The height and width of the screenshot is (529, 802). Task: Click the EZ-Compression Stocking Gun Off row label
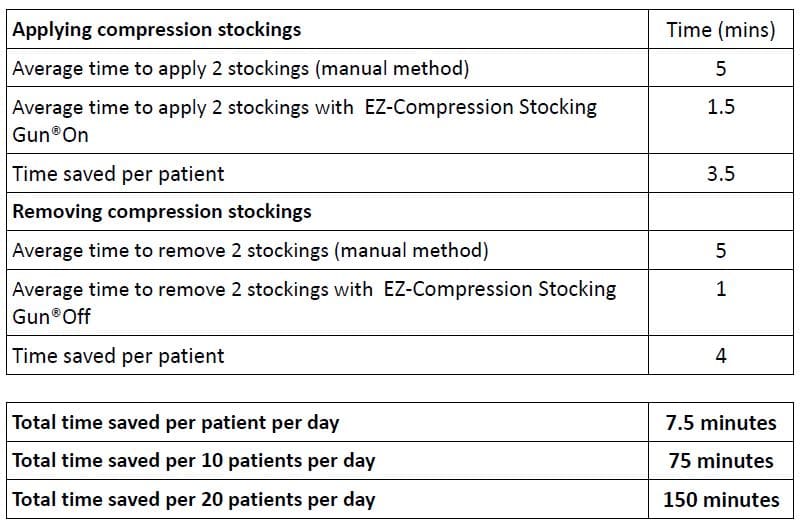coord(314,302)
